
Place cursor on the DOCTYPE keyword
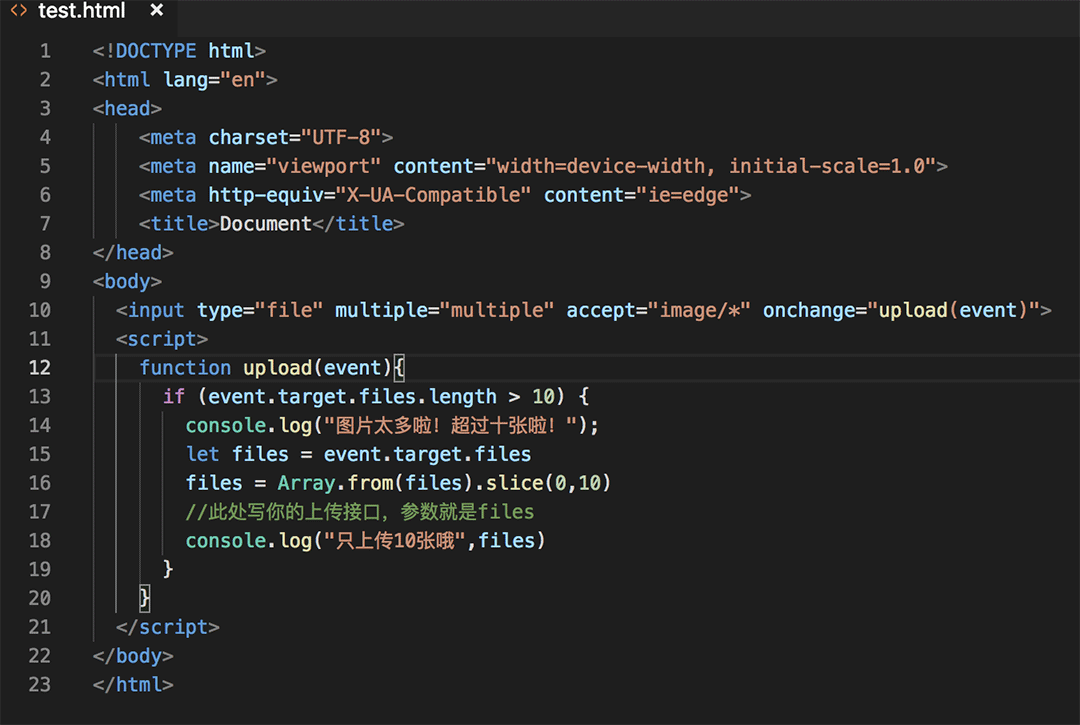click(156, 51)
